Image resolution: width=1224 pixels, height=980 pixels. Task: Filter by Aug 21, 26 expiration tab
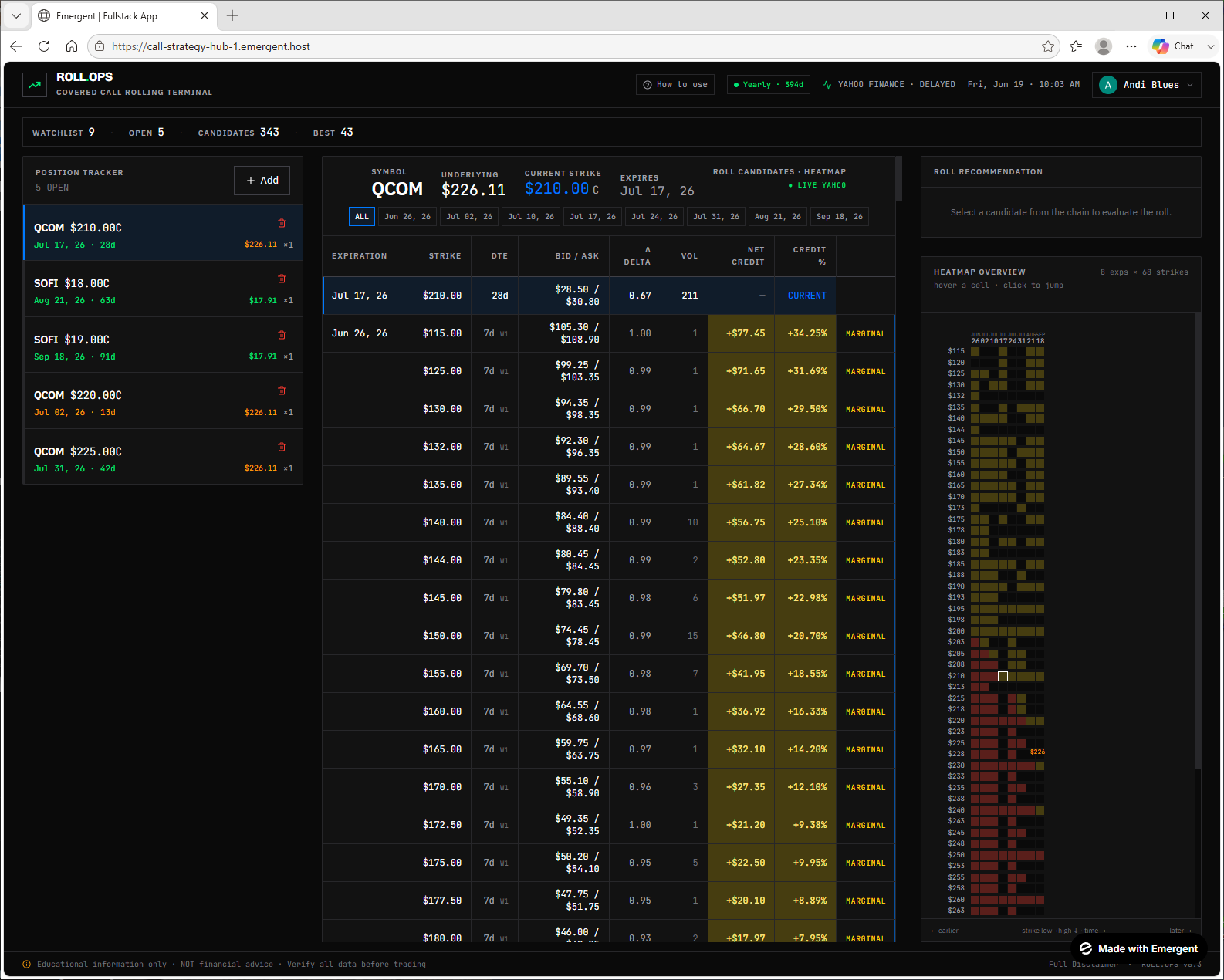point(778,217)
